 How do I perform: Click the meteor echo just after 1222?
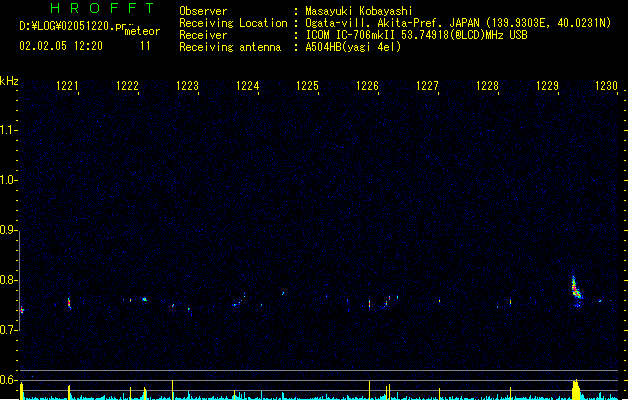pyautogui.click(x=144, y=299)
